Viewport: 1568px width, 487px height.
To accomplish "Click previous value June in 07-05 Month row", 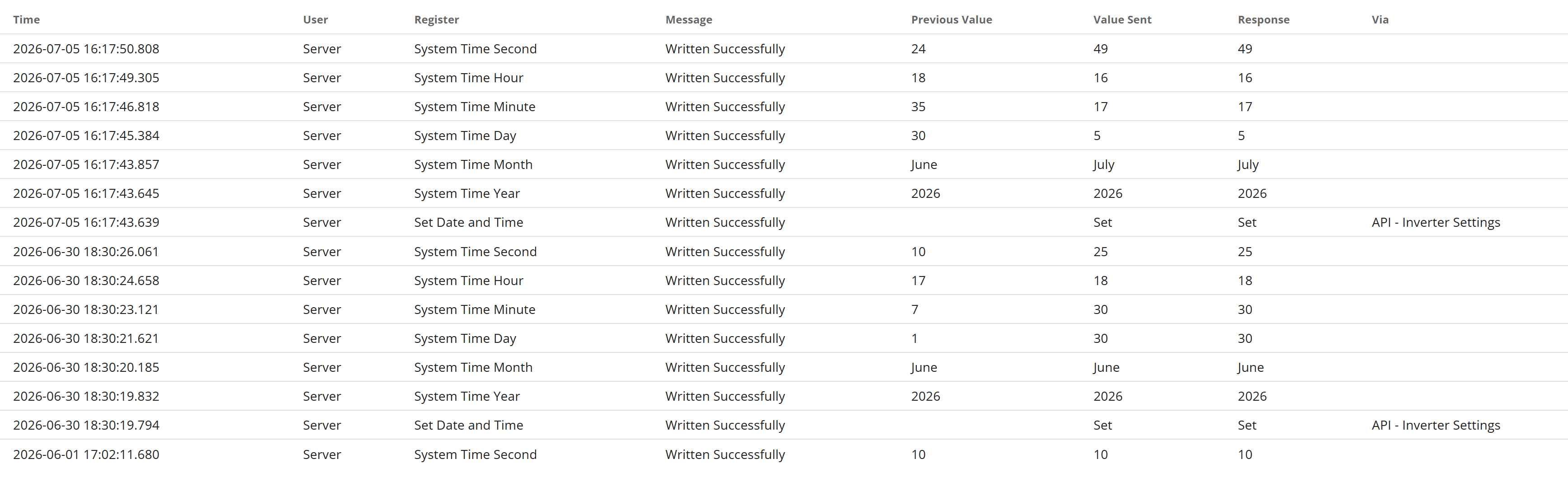I will [x=924, y=164].
